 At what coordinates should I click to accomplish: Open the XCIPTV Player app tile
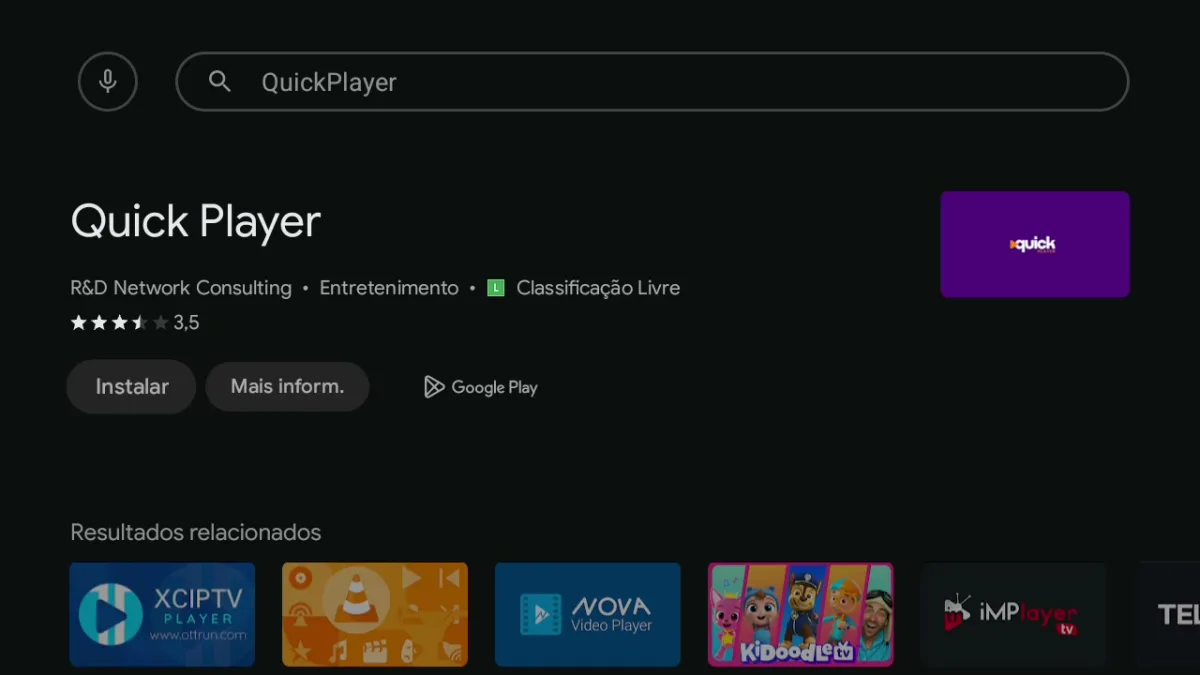click(162, 614)
